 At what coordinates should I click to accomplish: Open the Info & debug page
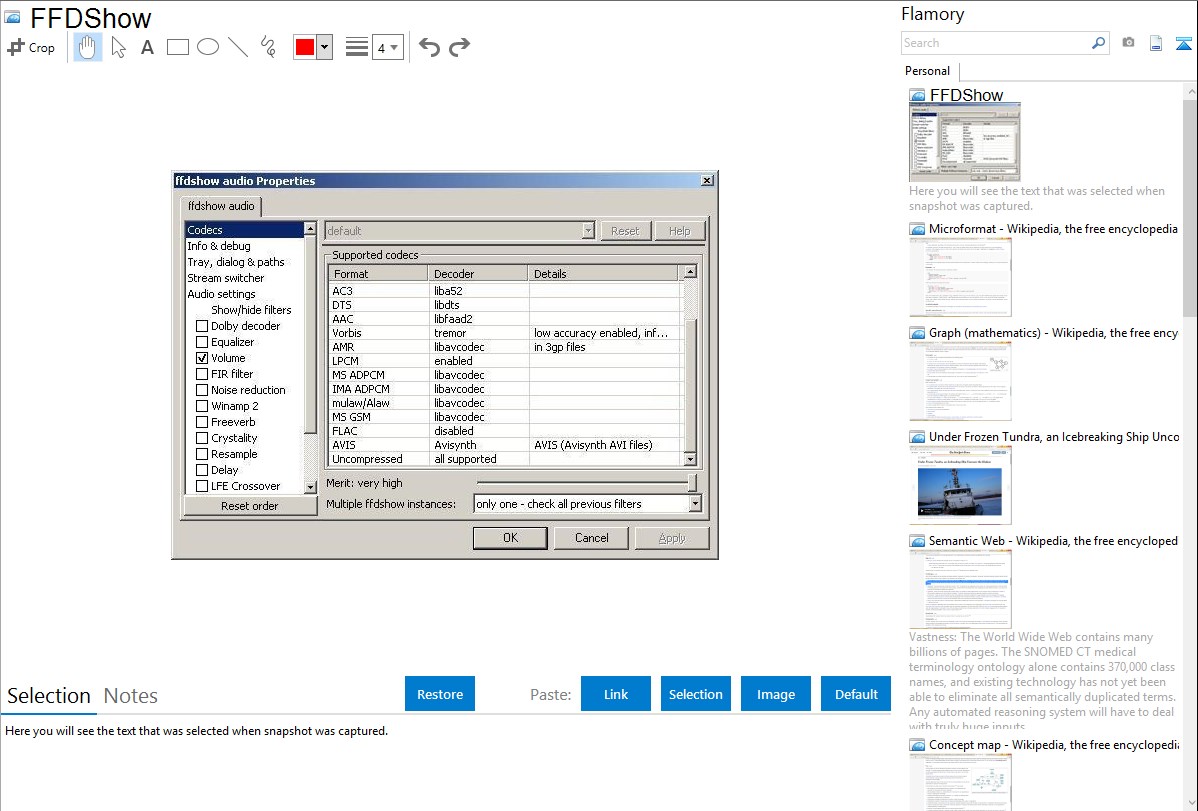pyautogui.click(x=219, y=246)
